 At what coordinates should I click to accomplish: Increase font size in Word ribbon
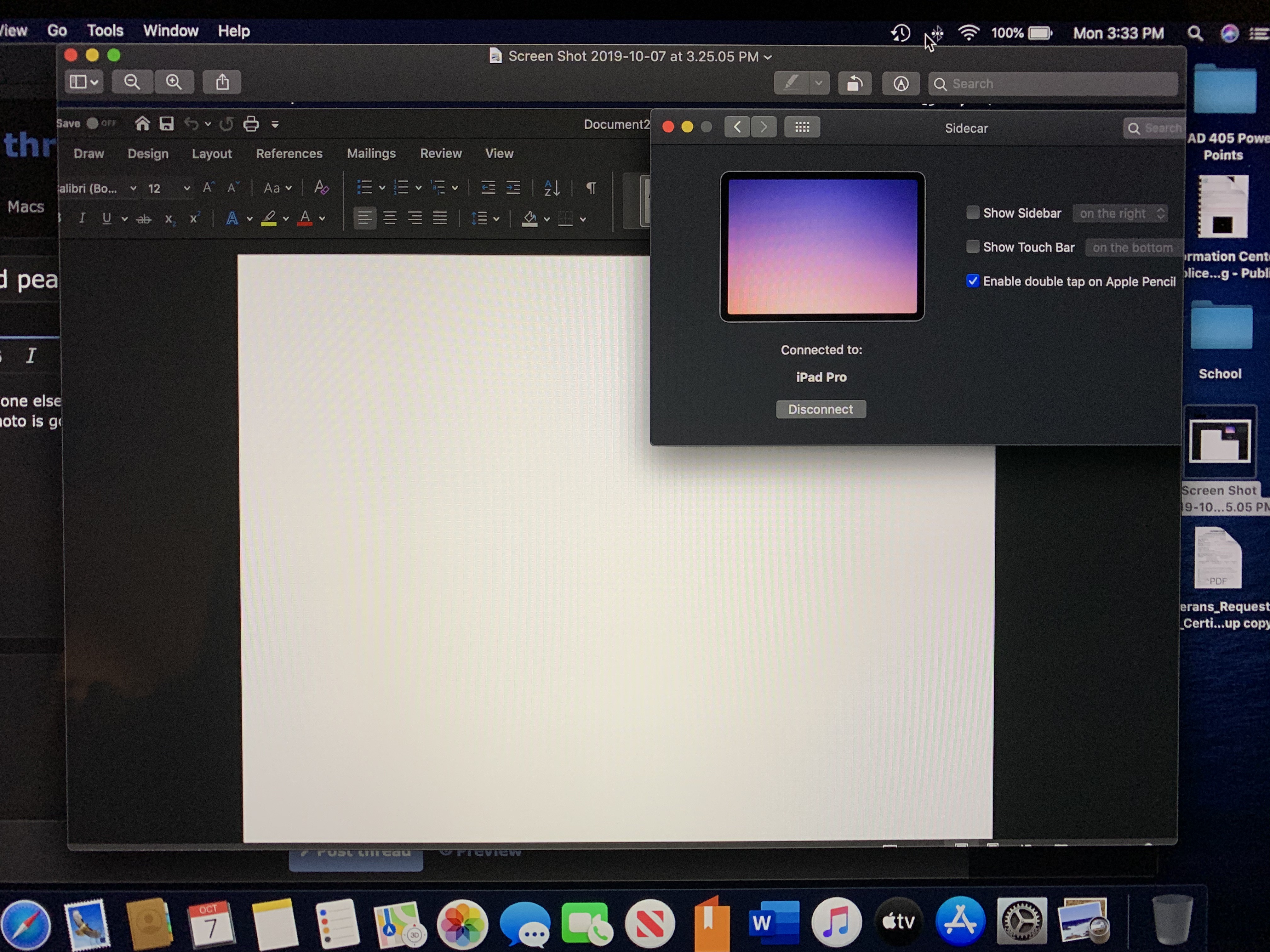[209, 188]
